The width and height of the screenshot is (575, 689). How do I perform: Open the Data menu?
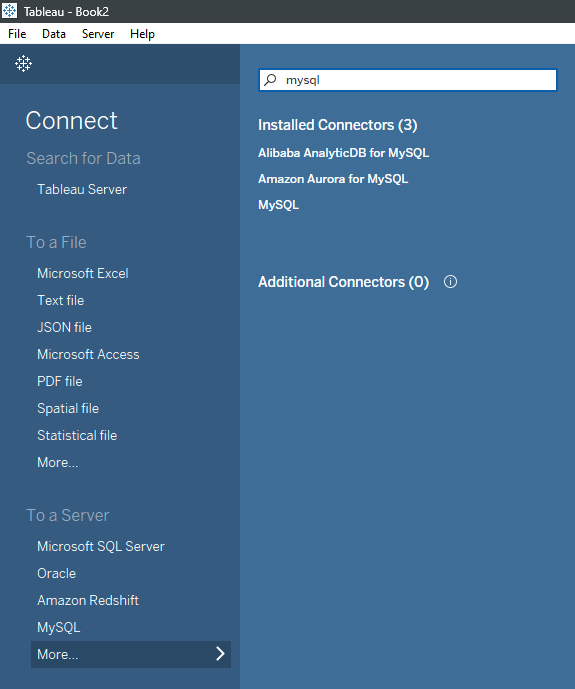tap(54, 34)
